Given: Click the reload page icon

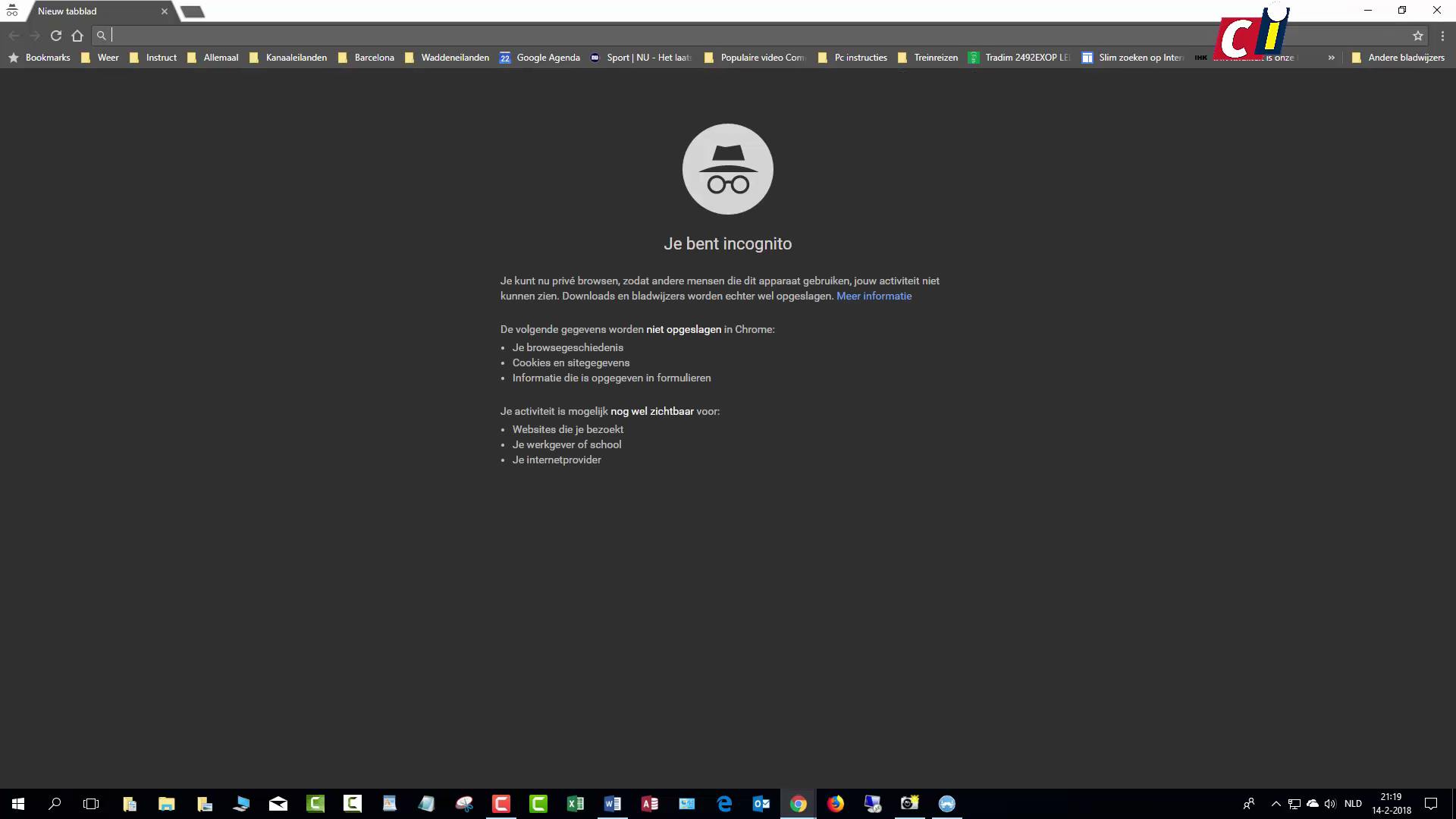Looking at the screenshot, I should pos(55,36).
